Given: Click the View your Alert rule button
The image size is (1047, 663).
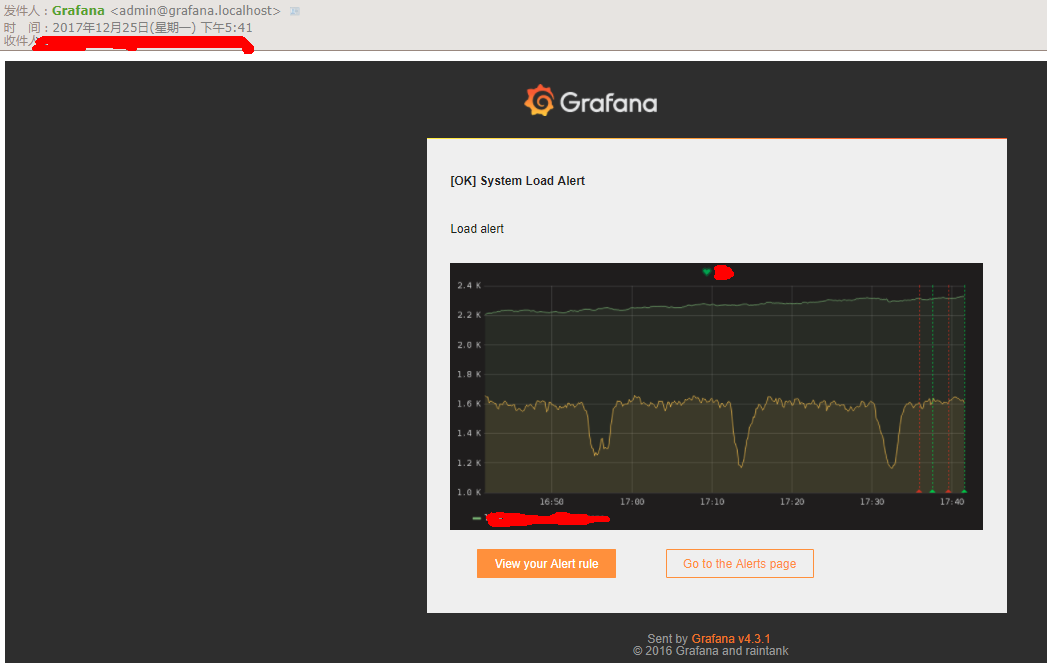Looking at the screenshot, I should coord(546,564).
